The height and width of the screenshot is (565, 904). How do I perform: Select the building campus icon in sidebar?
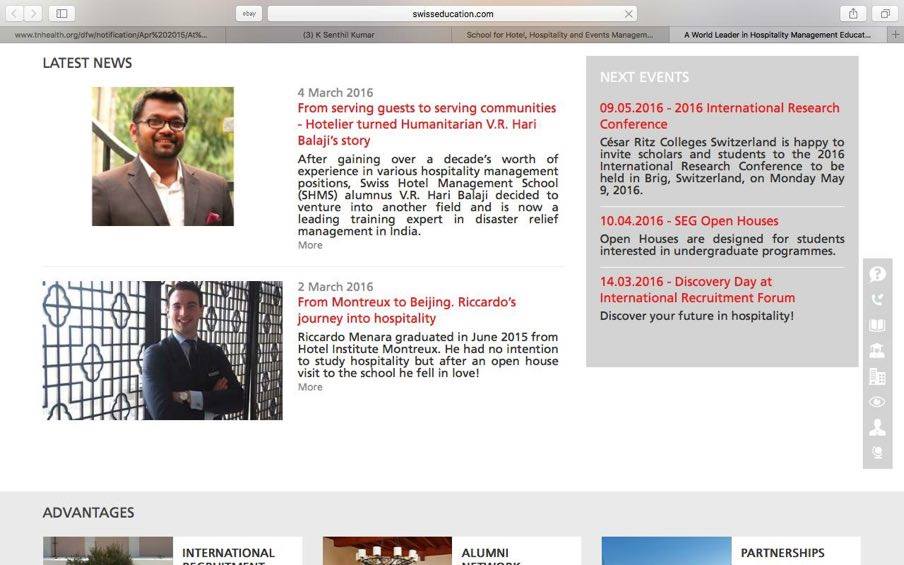click(x=877, y=376)
